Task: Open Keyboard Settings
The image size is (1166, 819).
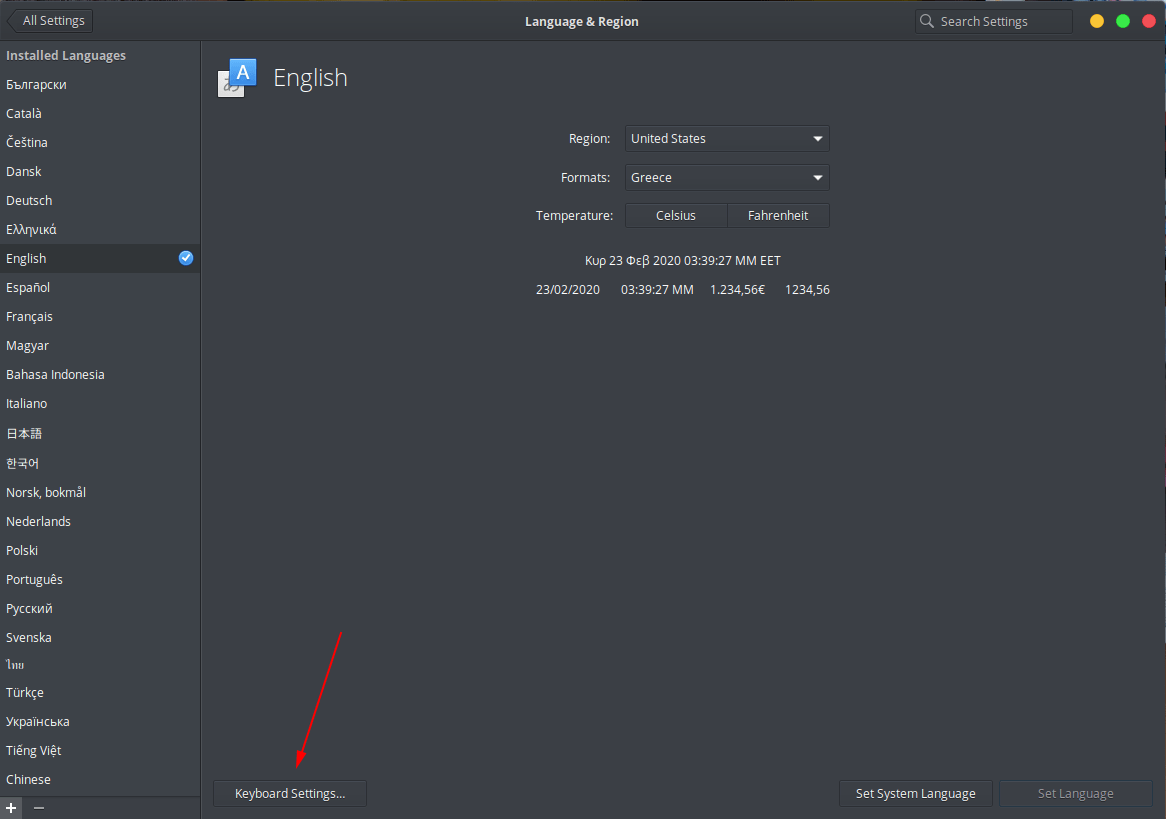Action: click(290, 793)
